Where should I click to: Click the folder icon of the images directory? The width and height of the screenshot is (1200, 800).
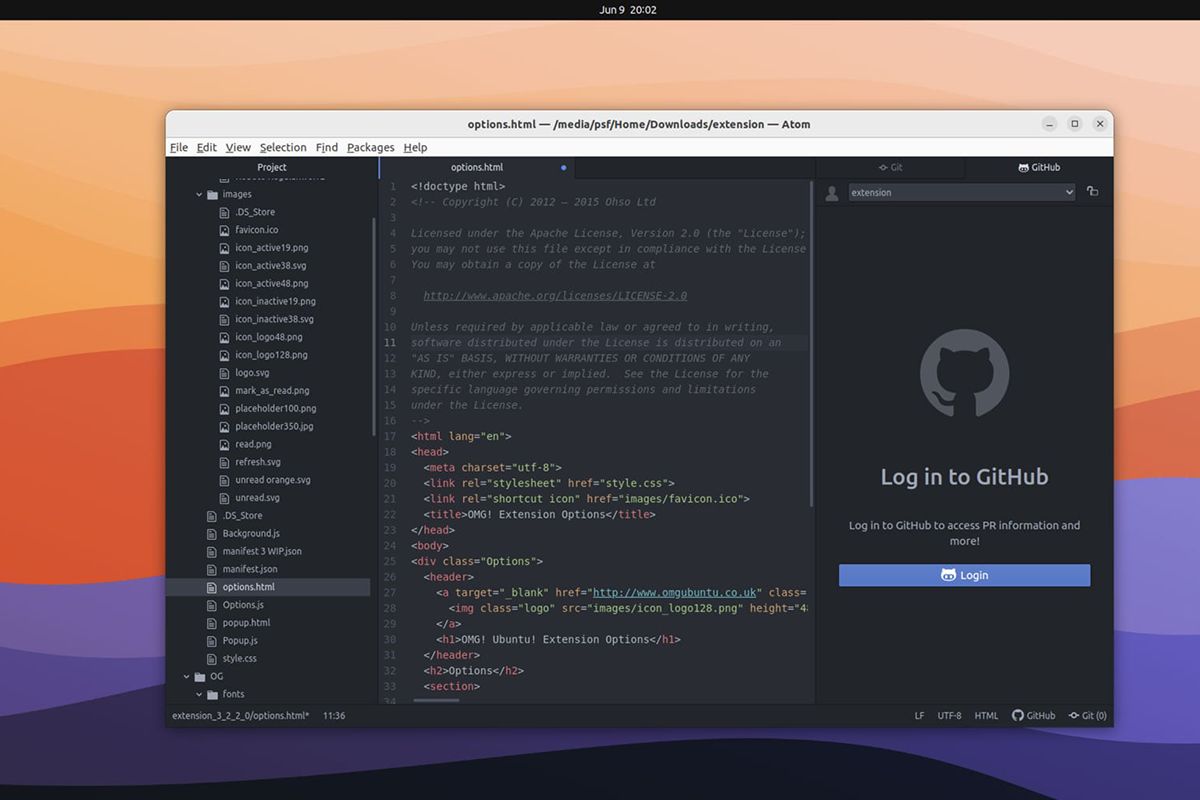(212, 194)
